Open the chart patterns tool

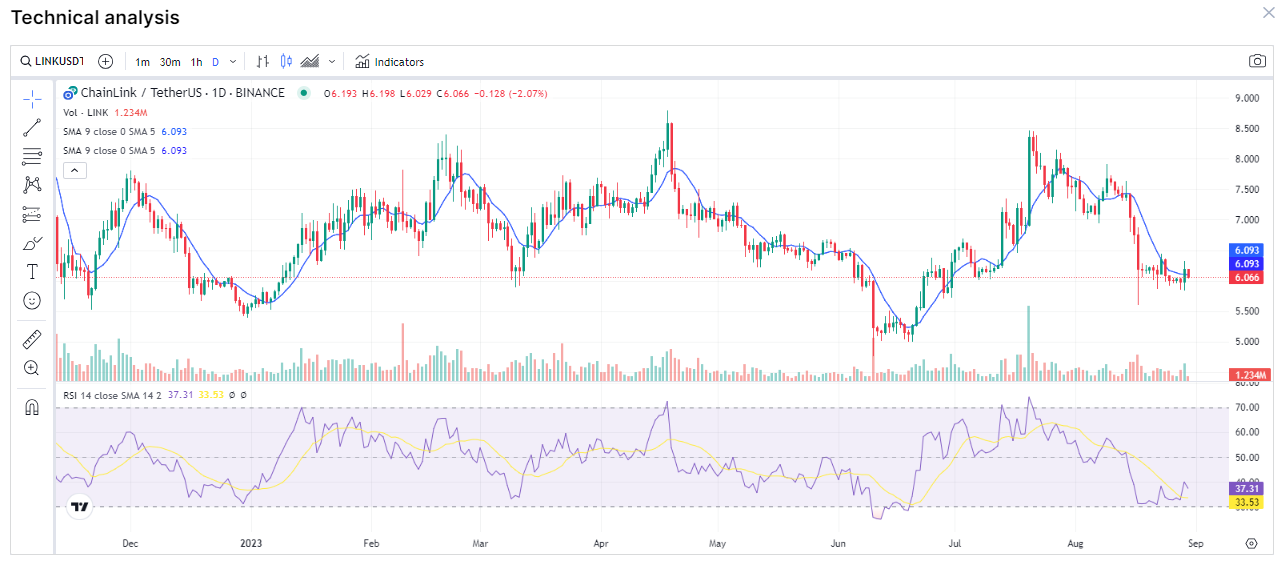pos(32,185)
